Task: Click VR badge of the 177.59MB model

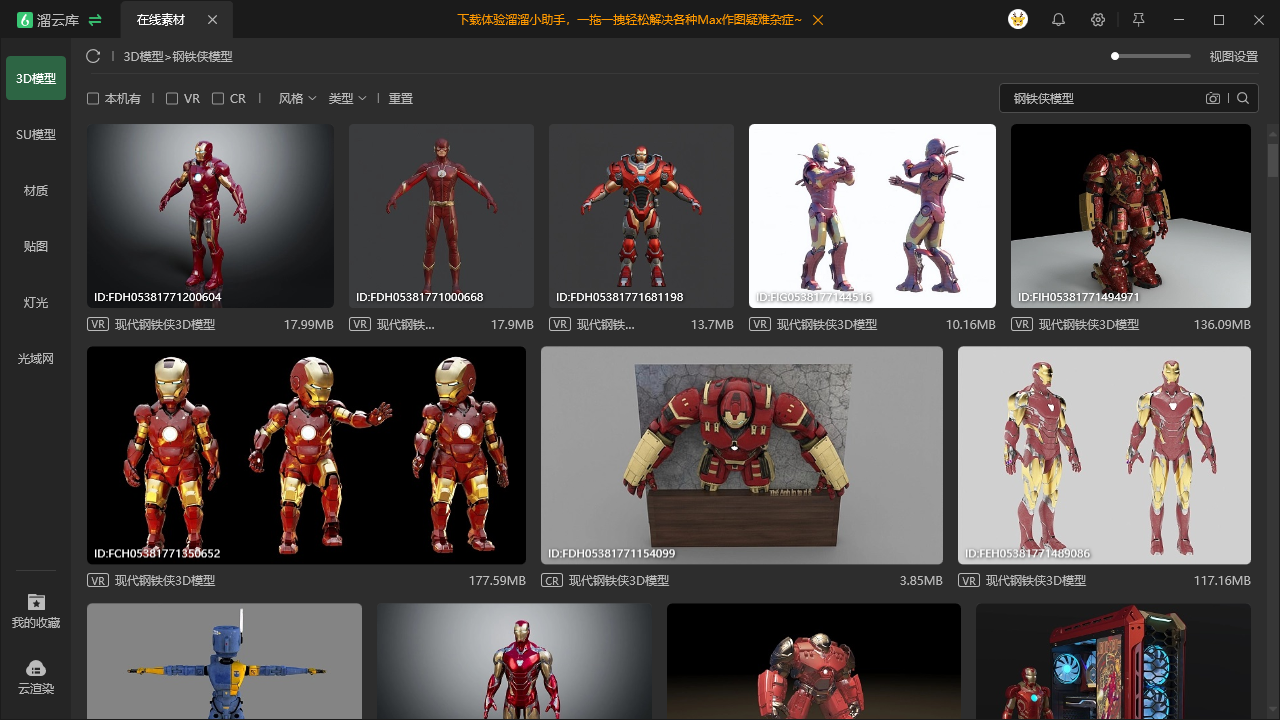Action: pyautogui.click(x=98, y=580)
